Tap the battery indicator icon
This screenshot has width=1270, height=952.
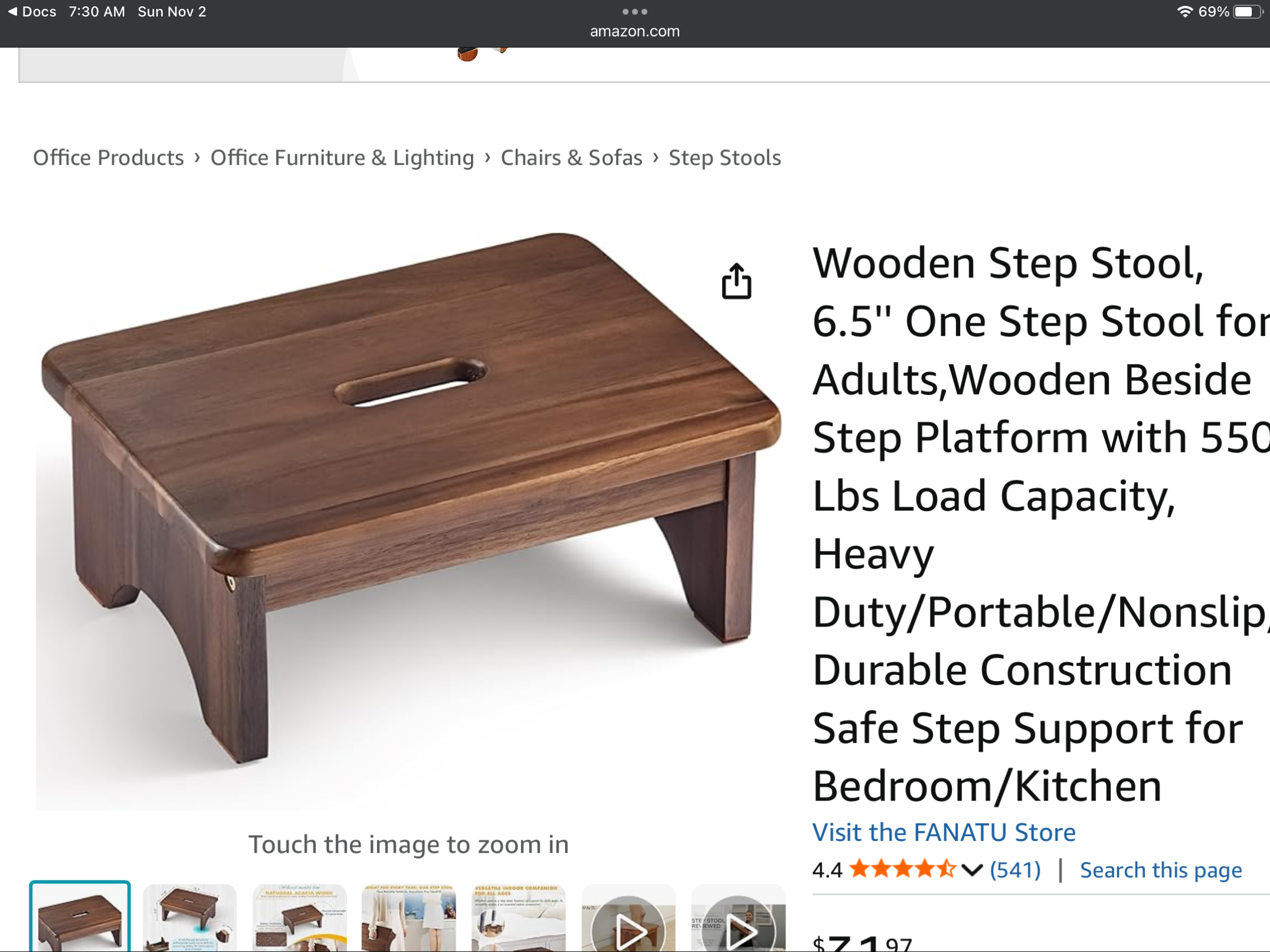coord(1248,12)
